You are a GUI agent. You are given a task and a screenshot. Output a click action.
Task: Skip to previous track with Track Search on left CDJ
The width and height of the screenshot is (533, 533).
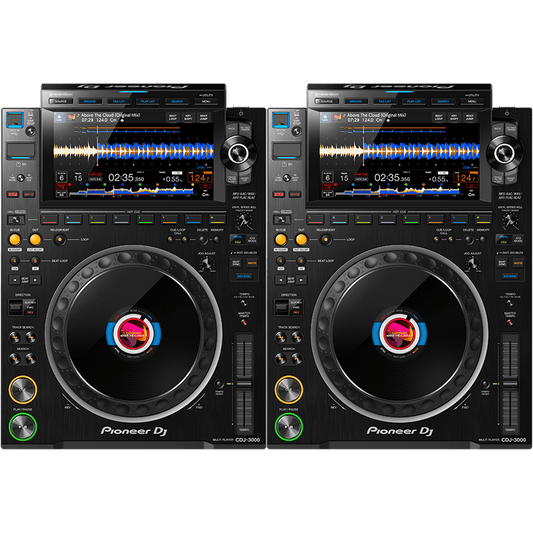click(x=15, y=337)
